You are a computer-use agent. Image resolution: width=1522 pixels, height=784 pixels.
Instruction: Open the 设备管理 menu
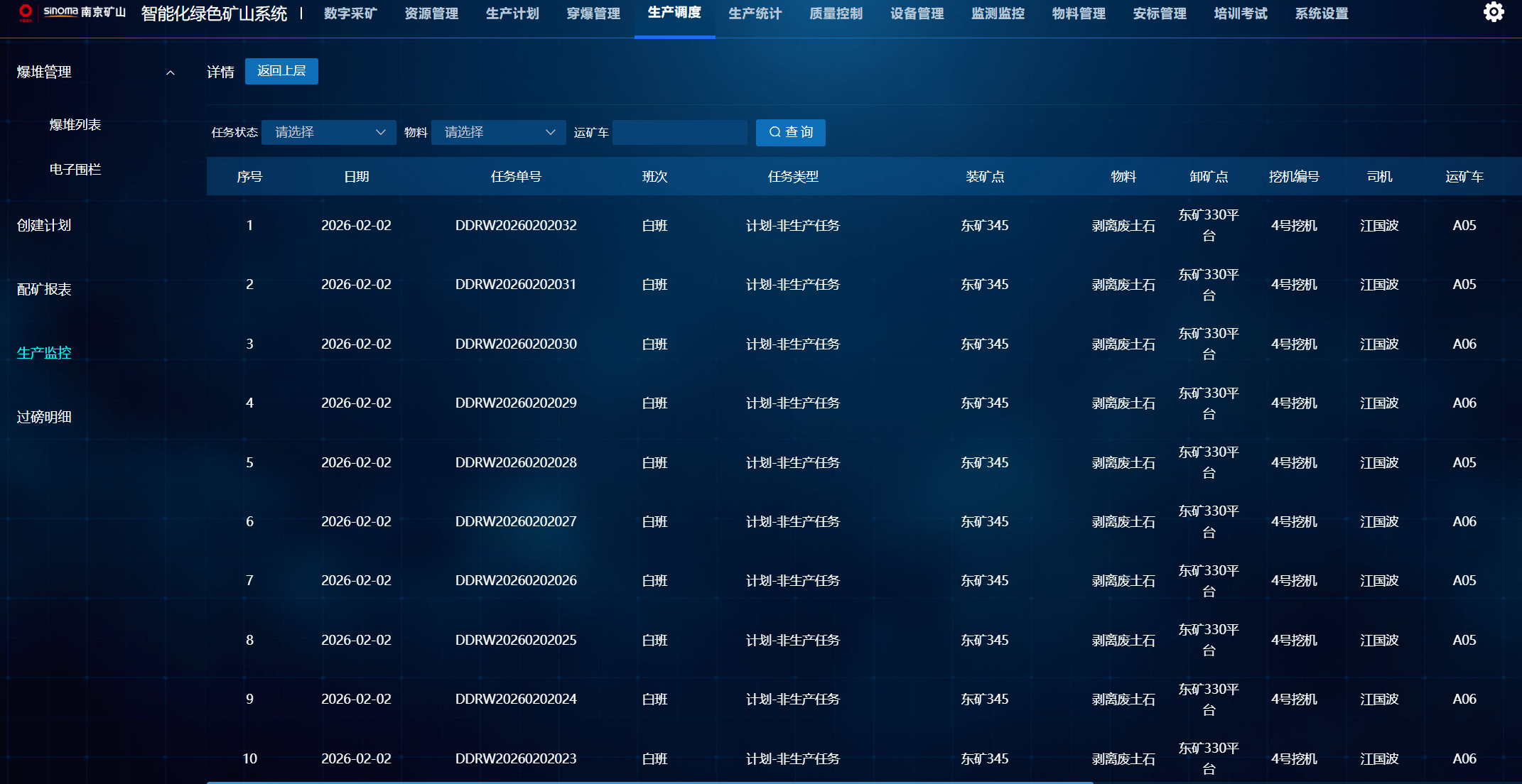(x=917, y=13)
